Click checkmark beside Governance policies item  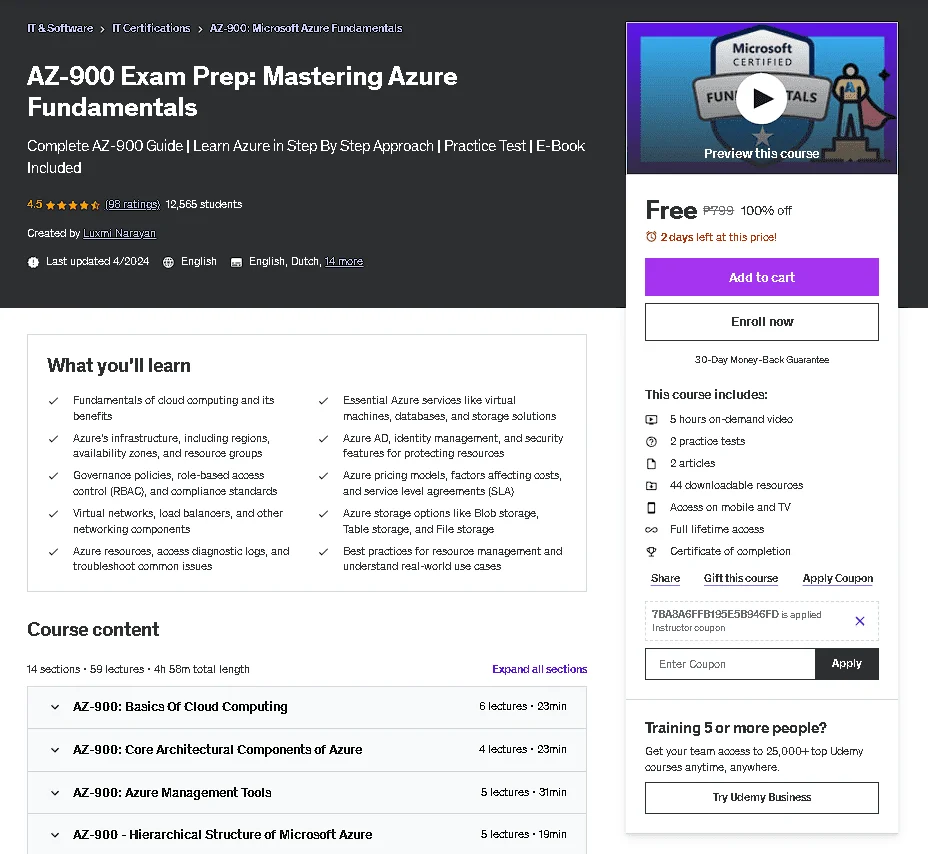[53, 476]
